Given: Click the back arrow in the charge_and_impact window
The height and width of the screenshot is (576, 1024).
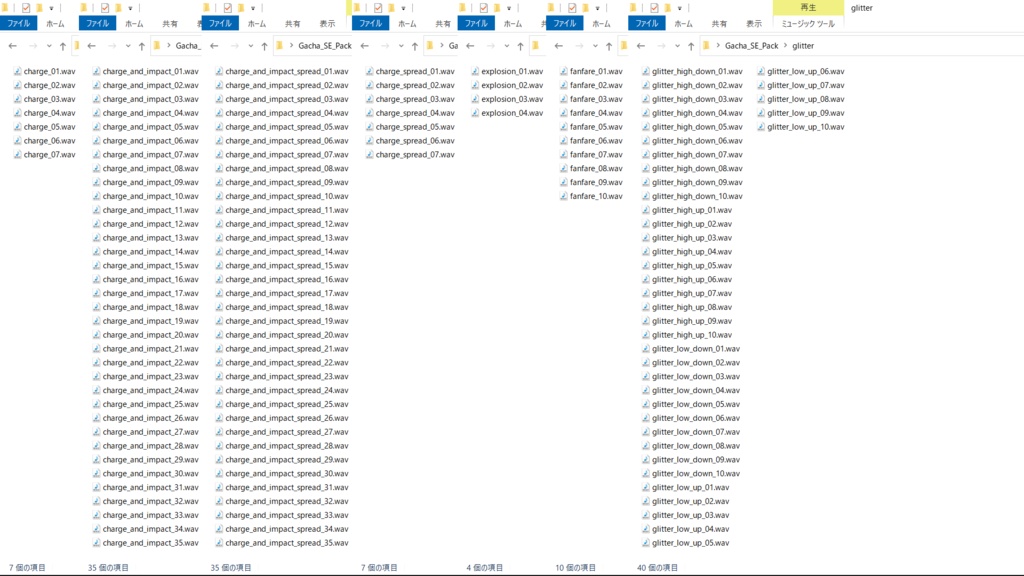Looking at the screenshot, I should [x=91, y=46].
